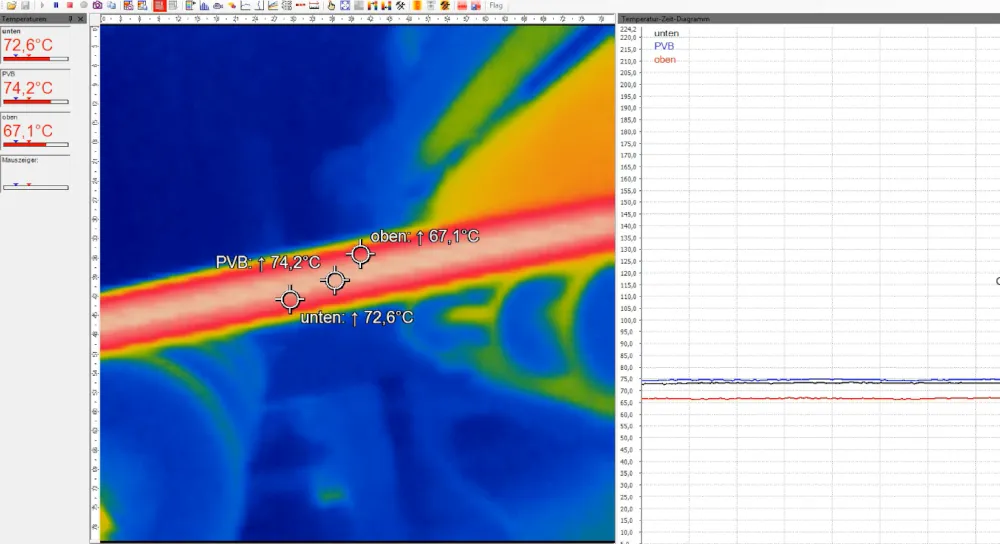Click the 'oben' legend label in diagram
This screenshot has width=1000, height=544.
pos(664,60)
